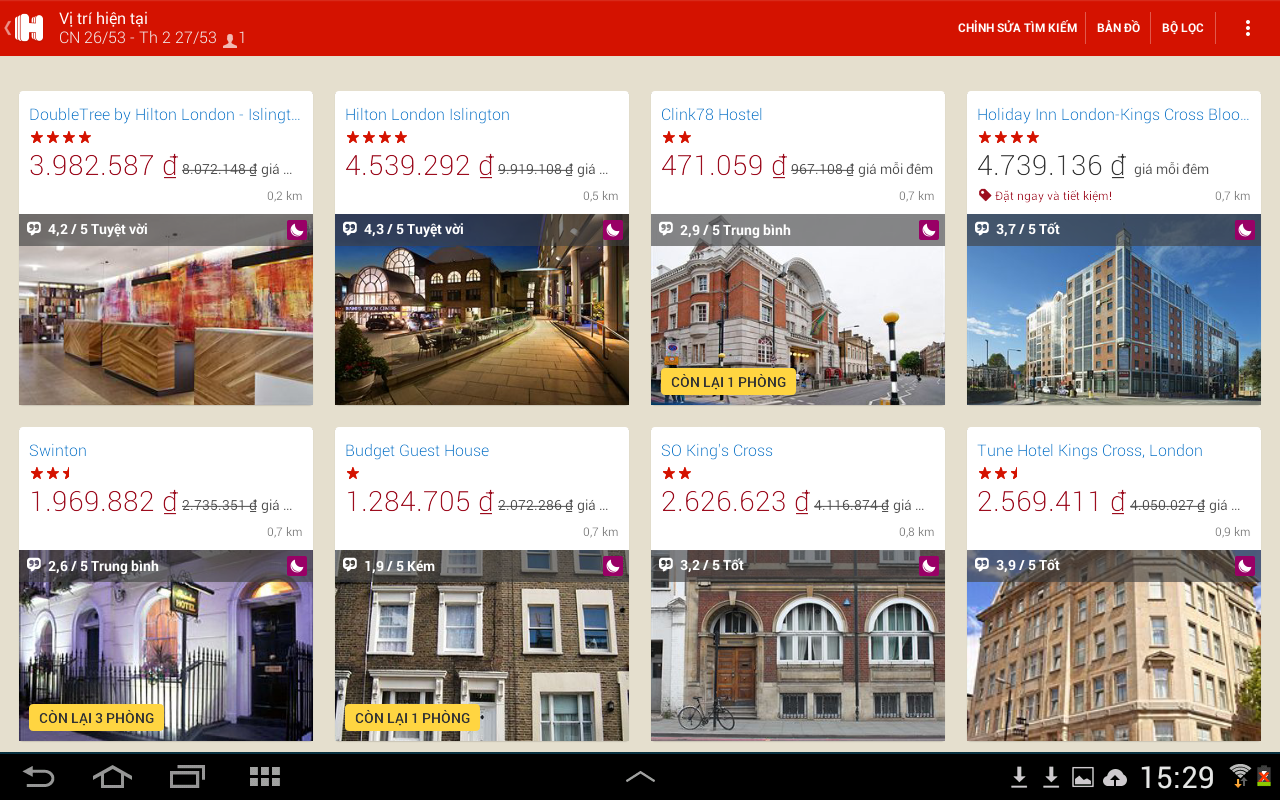Viewport: 1280px width, 800px height.
Task: Open Holiday Inn London-Kings Cross link
Action: (1113, 114)
